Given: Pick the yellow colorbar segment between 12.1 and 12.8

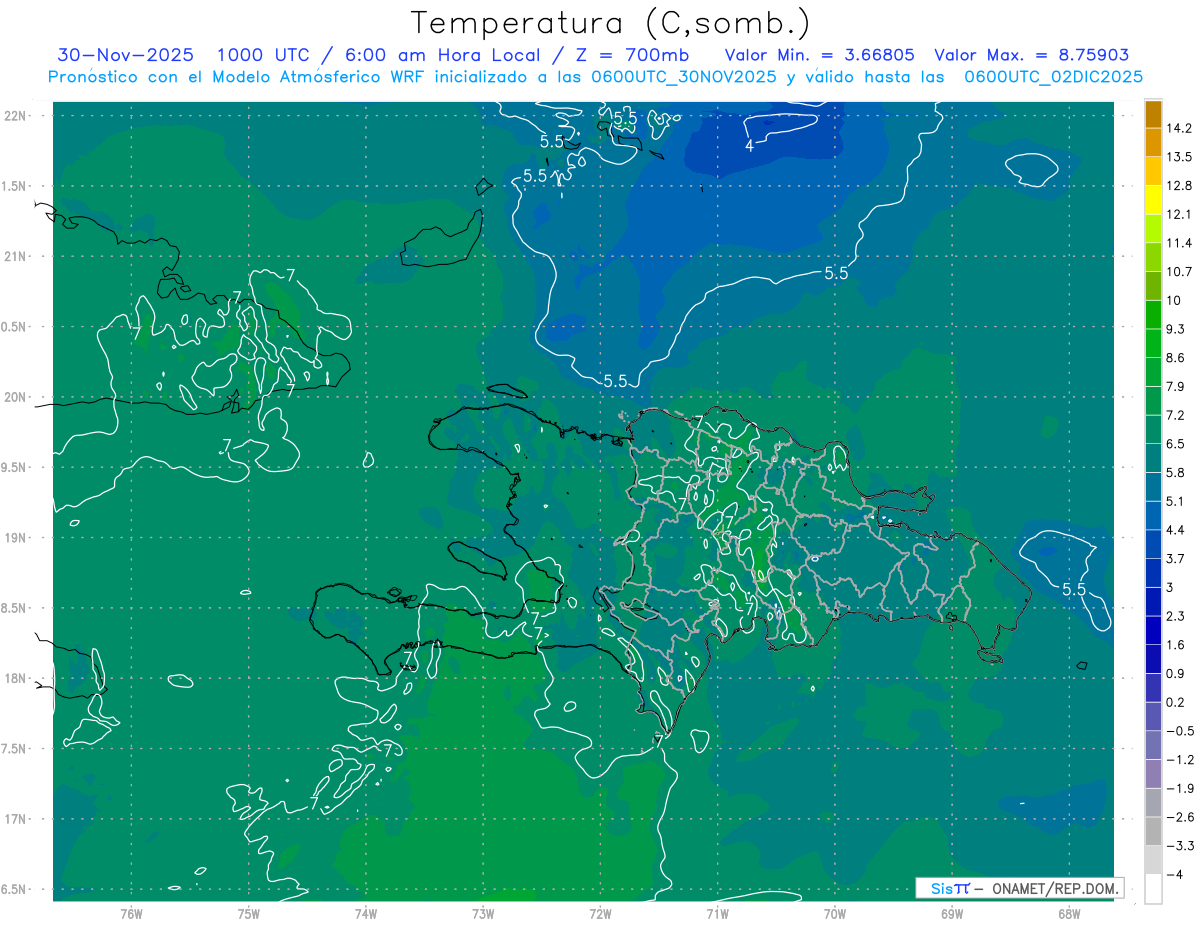Looking at the screenshot, I should pyautogui.click(x=1153, y=200).
